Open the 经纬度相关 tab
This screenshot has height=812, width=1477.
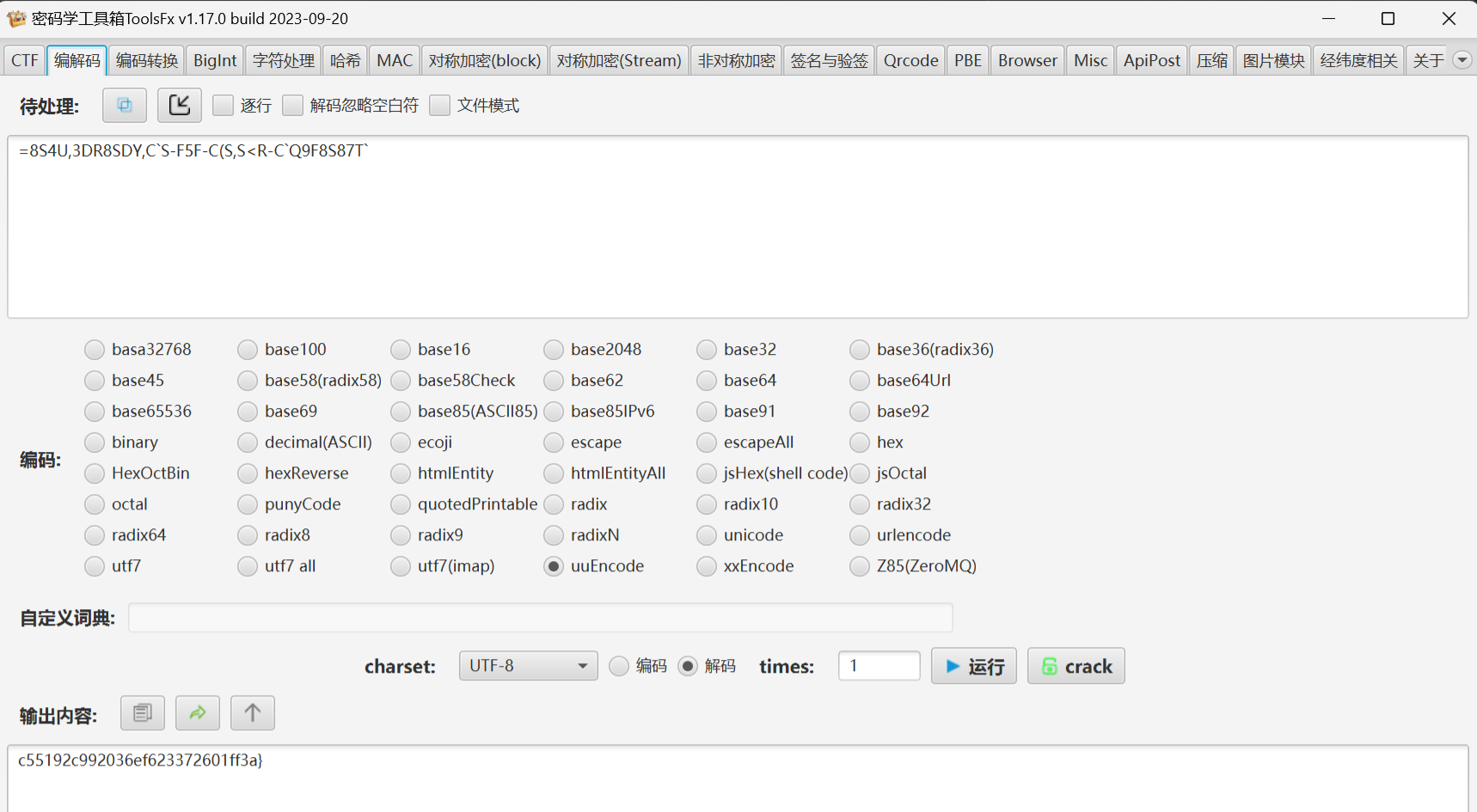tap(1359, 60)
